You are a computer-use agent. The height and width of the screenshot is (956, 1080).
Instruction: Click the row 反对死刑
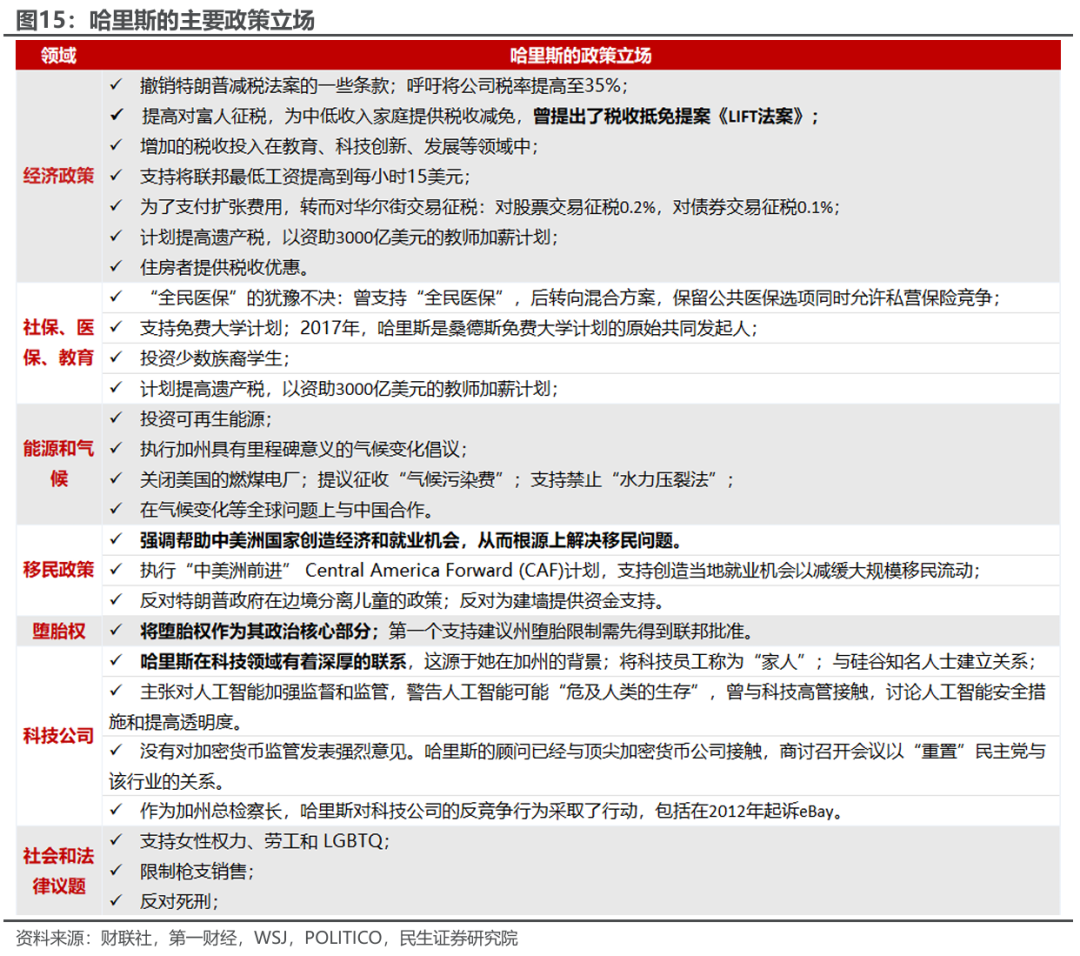click(581, 901)
